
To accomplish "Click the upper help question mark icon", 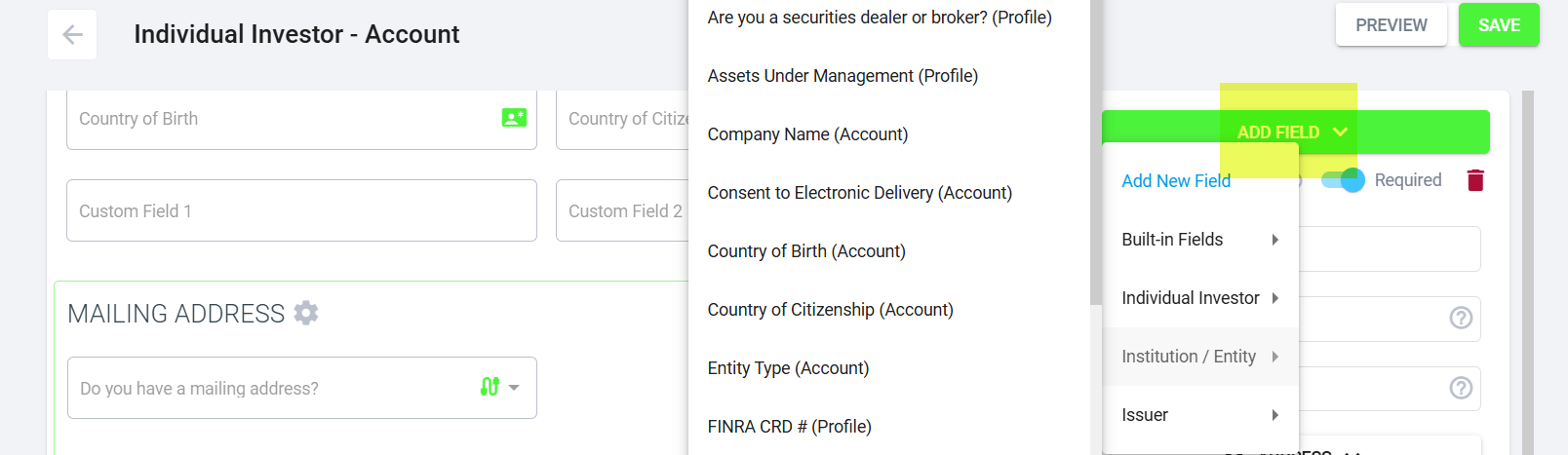I will pos(1461,318).
